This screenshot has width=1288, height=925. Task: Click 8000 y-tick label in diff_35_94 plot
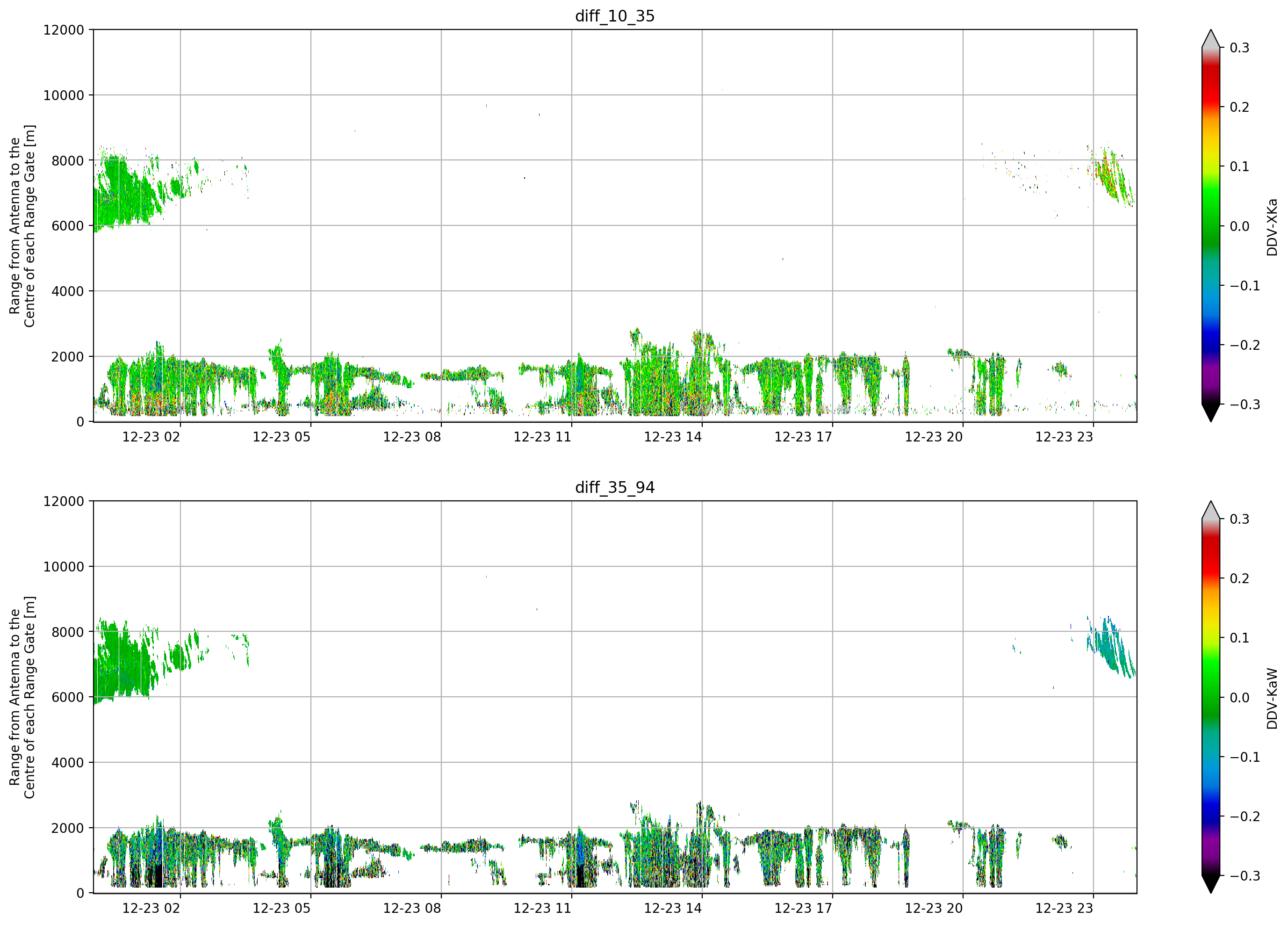tap(68, 632)
